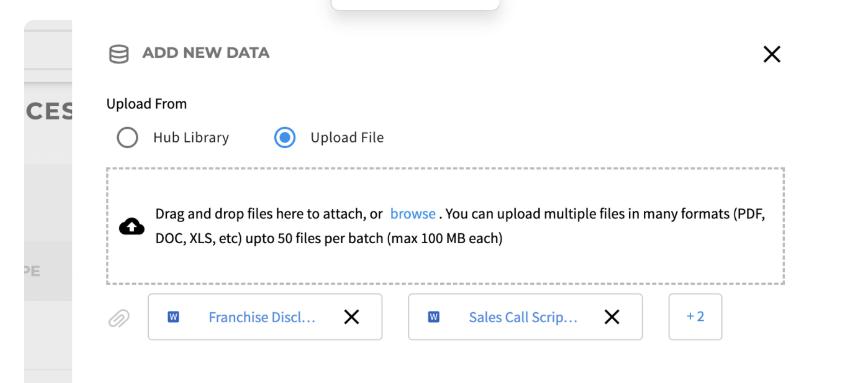Open the Franchise Discl… file name link

[262, 317]
